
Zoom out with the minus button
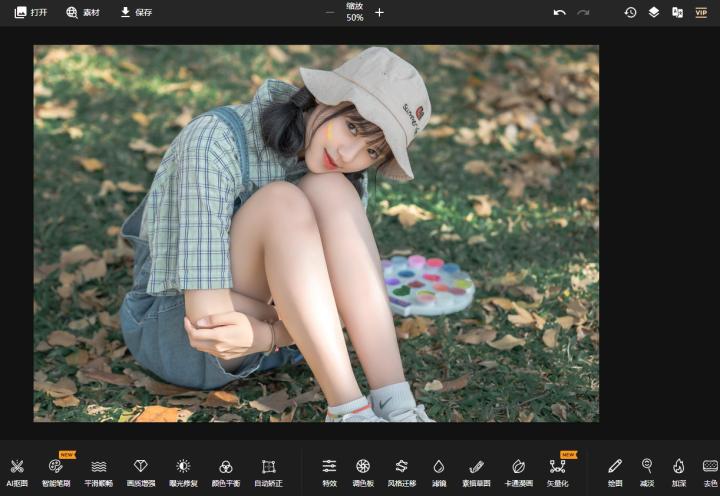click(x=330, y=13)
